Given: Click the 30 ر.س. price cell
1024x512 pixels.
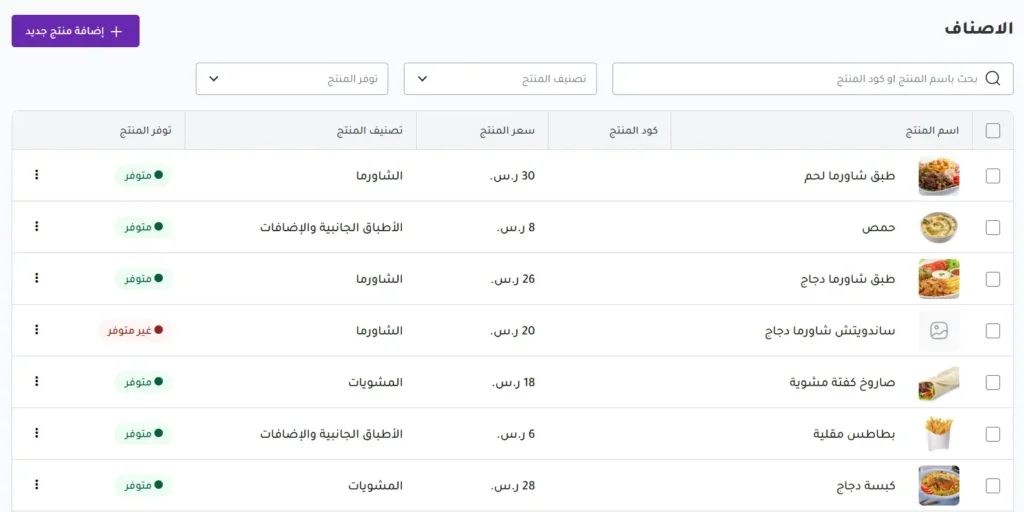Looking at the screenshot, I should tap(512, 176).
